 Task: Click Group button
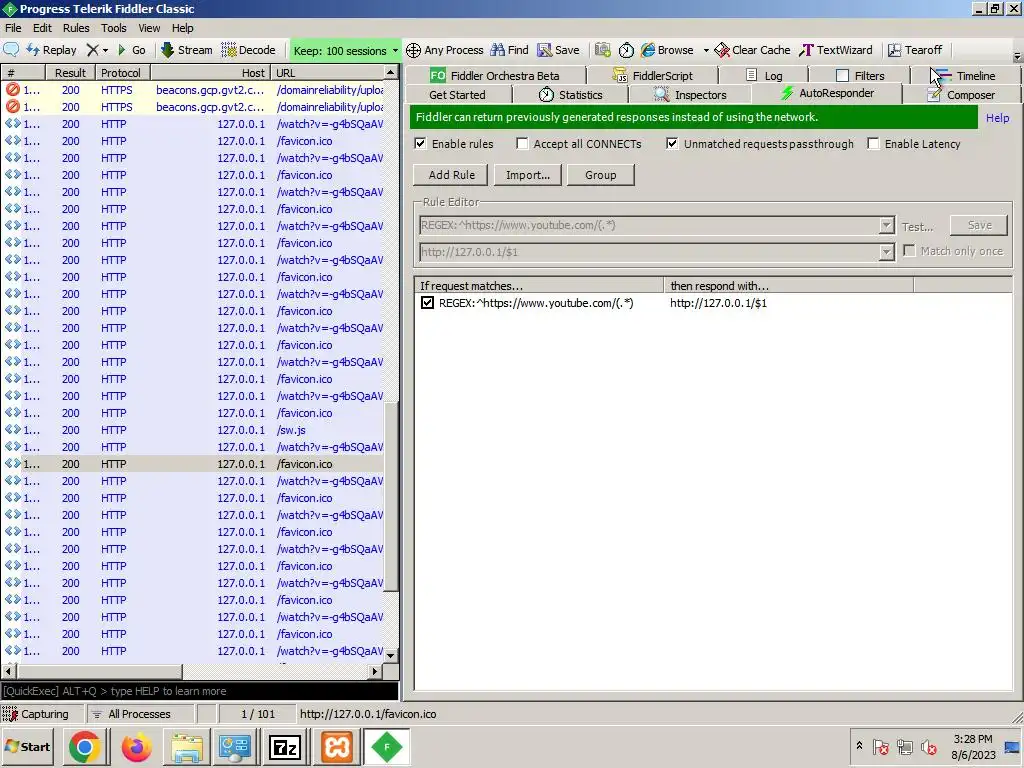point(600,175)
